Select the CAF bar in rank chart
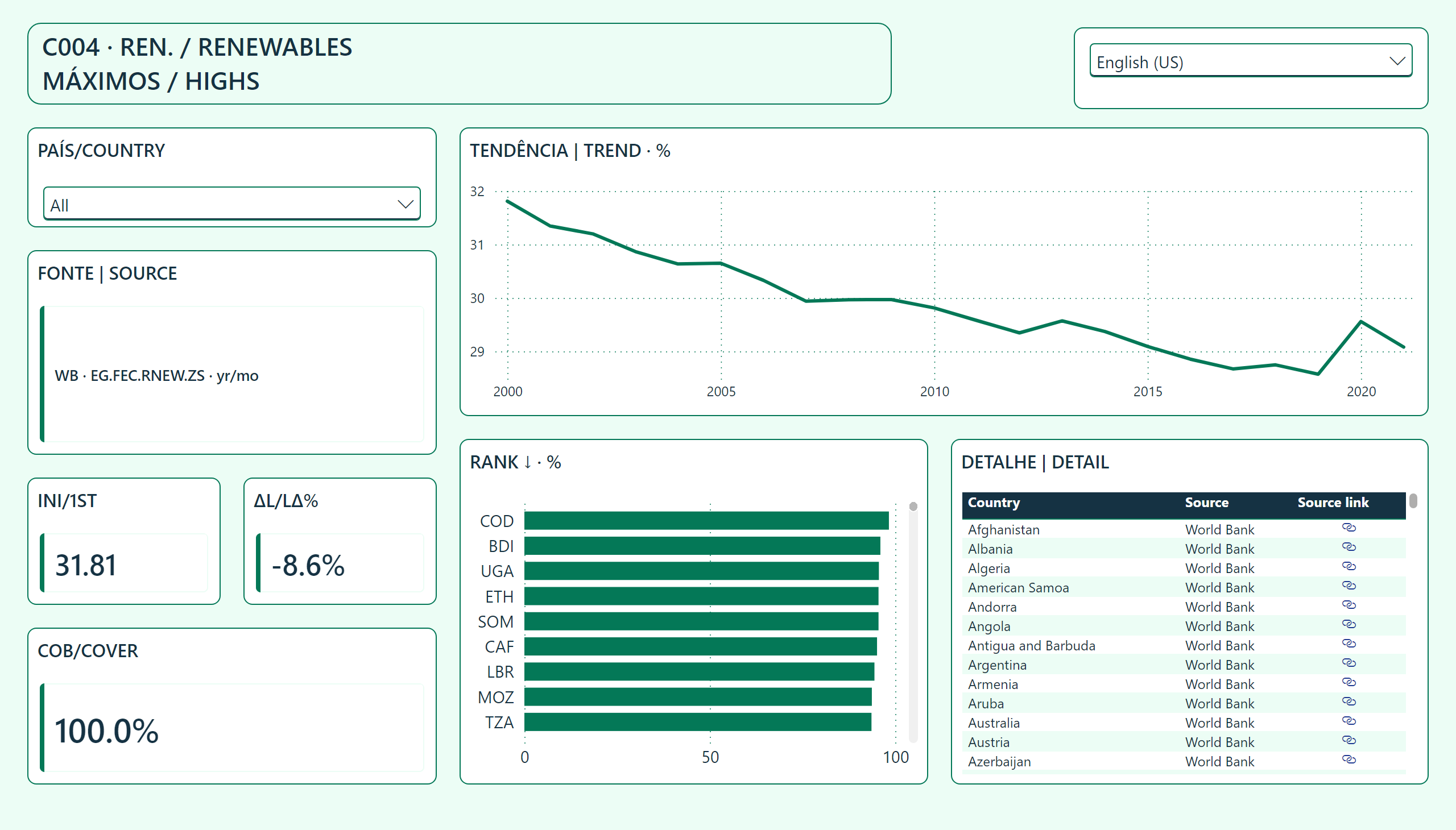This screenshot has height=830, width=1456. (700, 646)
